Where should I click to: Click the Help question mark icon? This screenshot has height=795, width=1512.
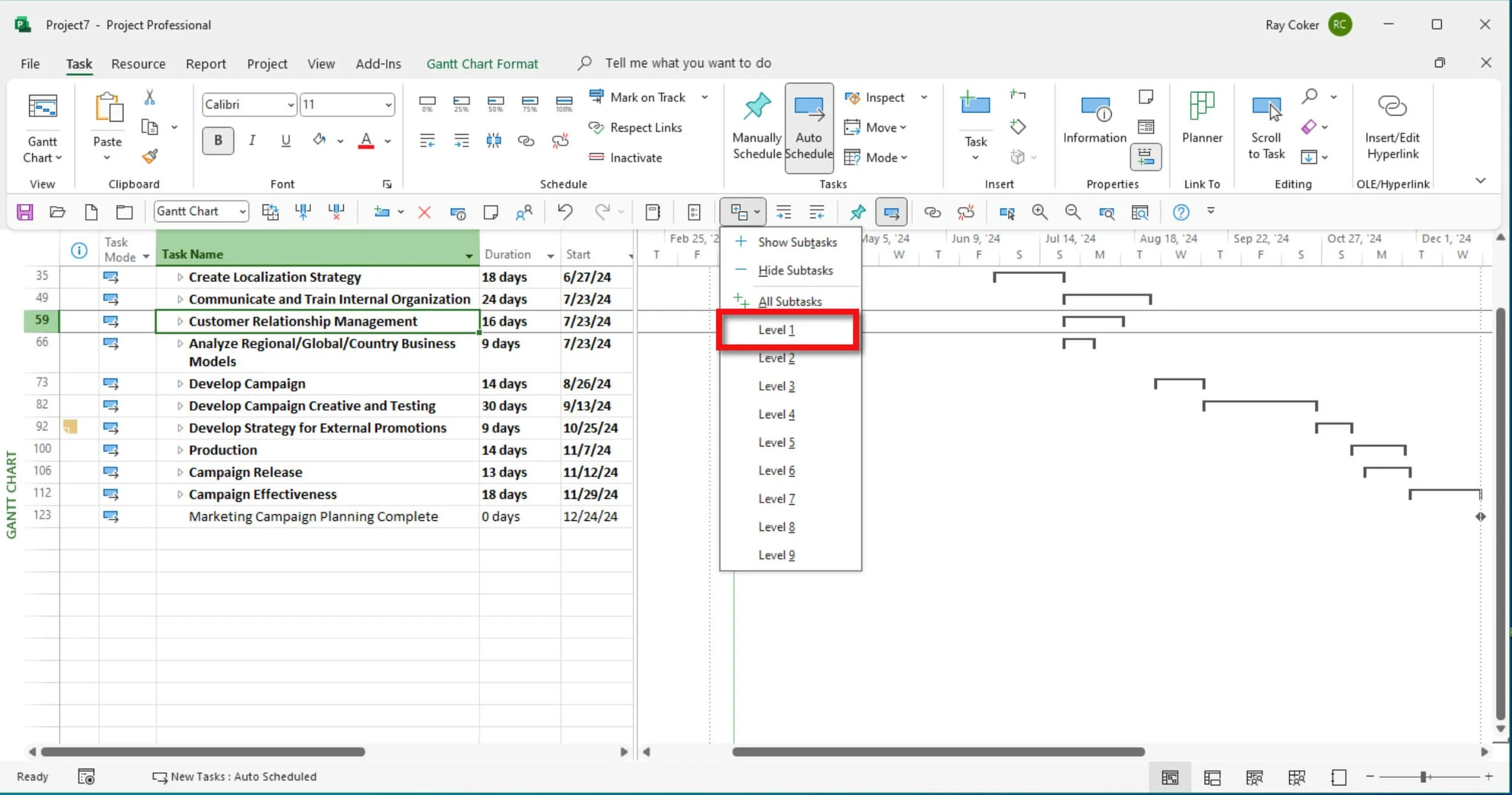[1181, 212]
